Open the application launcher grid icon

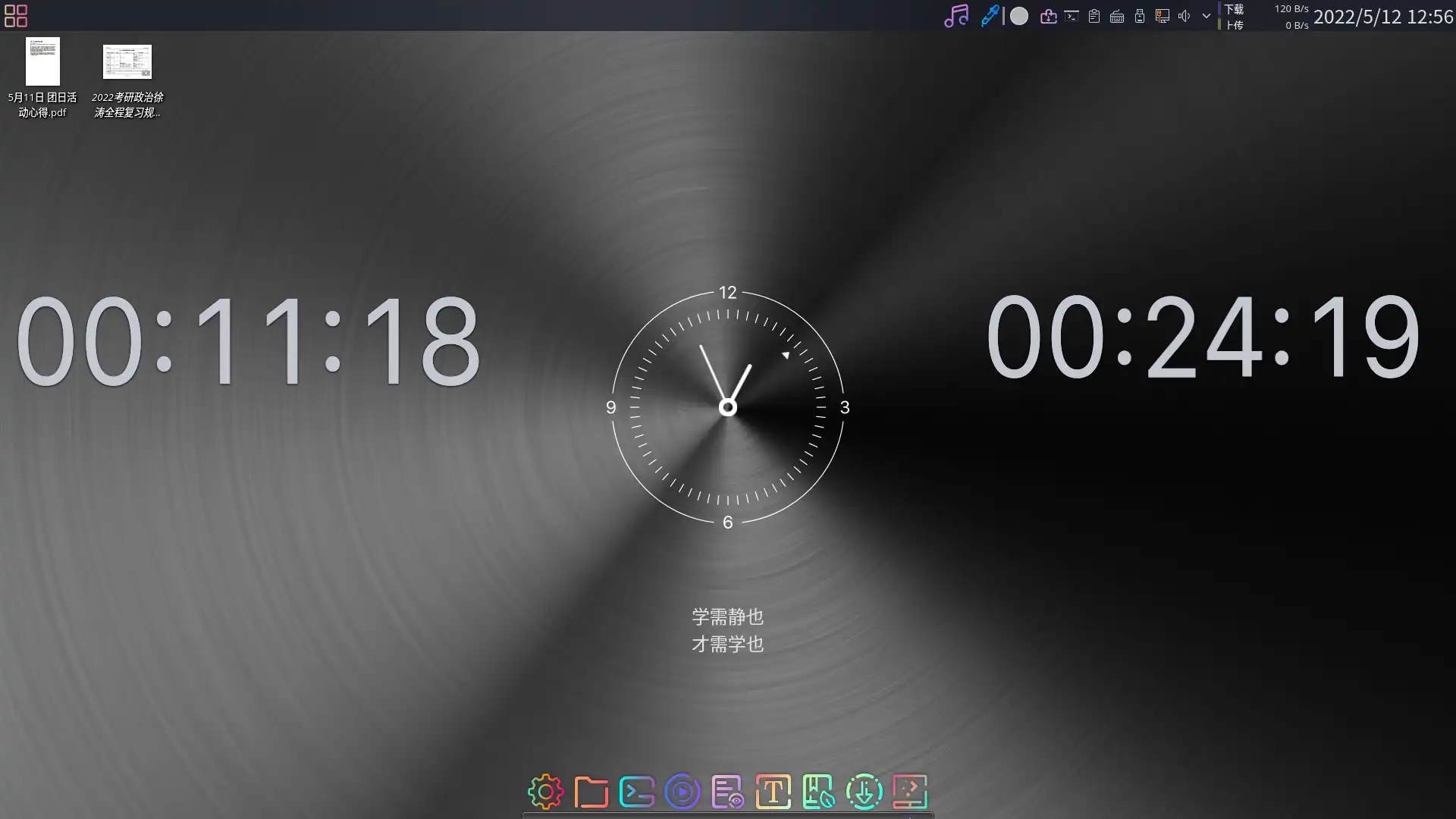pyautogui.click(x=16, y=16)
